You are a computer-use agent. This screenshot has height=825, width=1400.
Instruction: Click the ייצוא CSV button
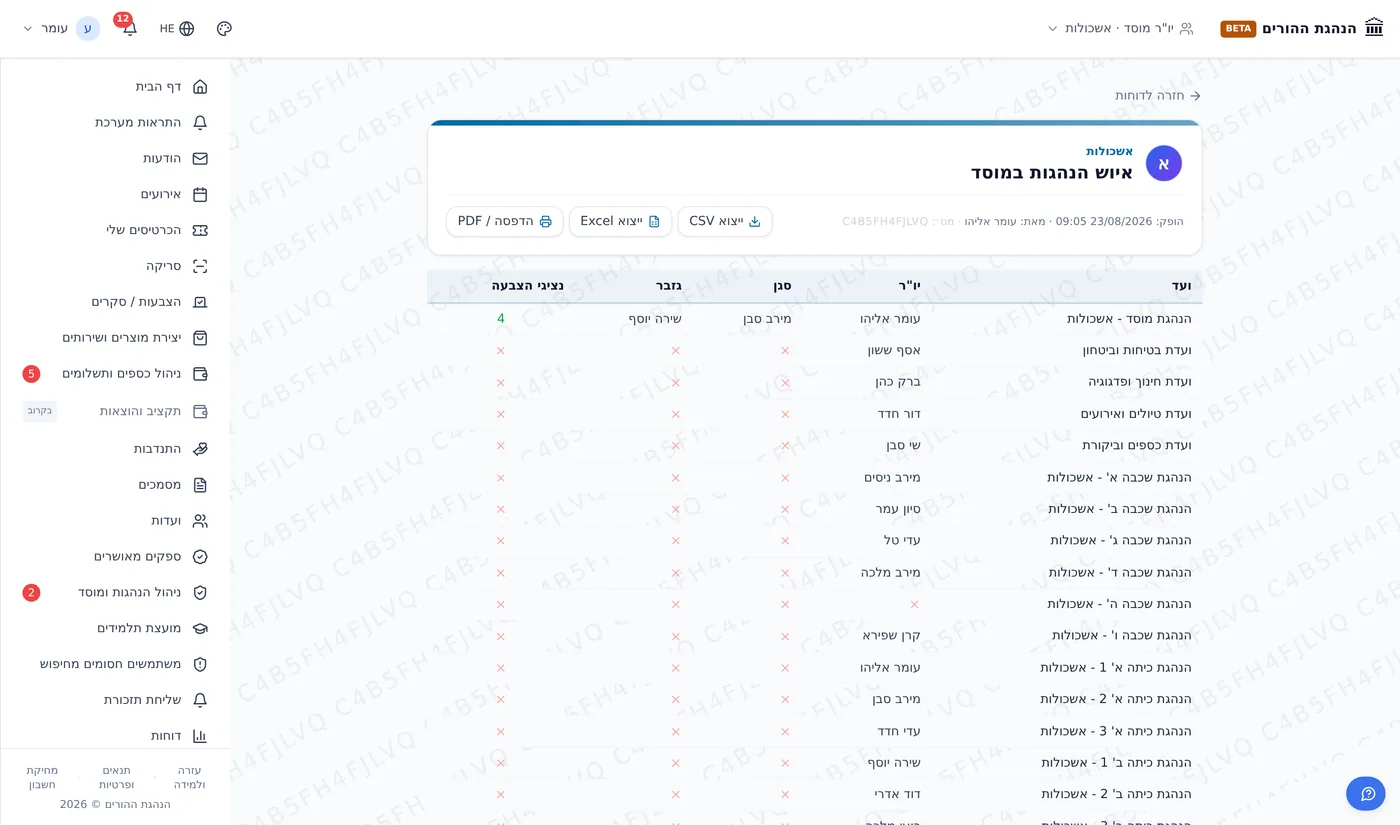click(725, 221)
